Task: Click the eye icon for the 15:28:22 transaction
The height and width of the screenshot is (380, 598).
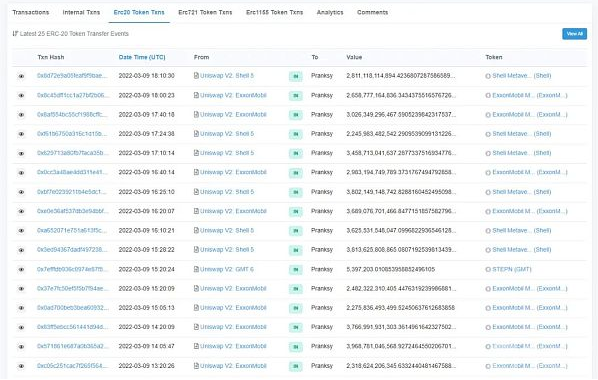Action: point(21,250)
